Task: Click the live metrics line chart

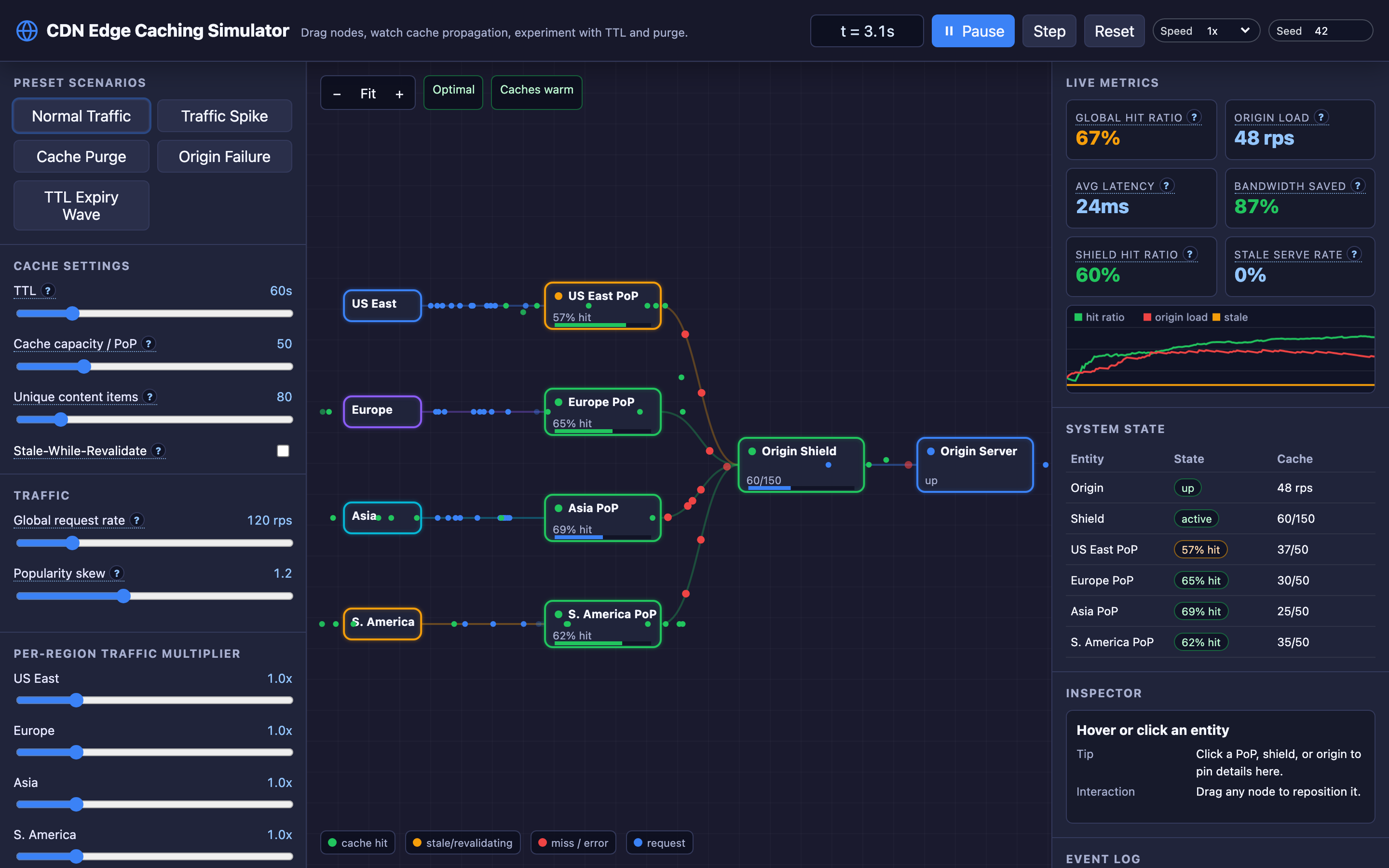Action: pyautogui.click(x=1220, y=349)
